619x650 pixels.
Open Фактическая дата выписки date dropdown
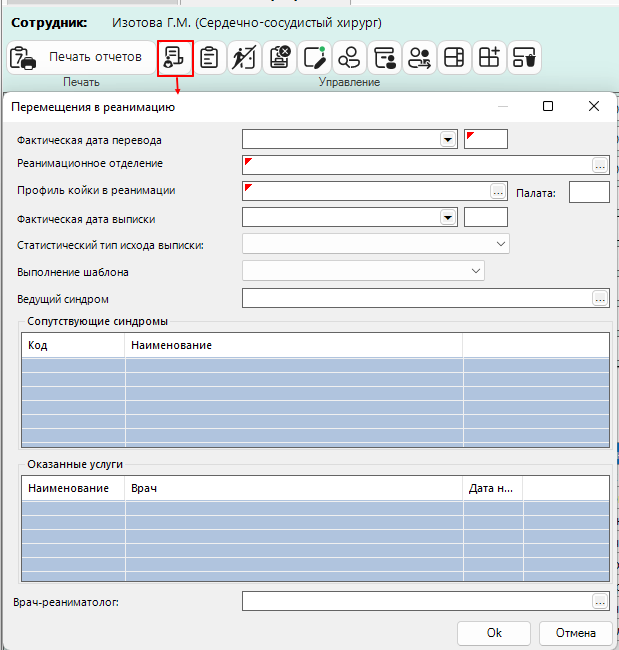click(x=448, y=217)
